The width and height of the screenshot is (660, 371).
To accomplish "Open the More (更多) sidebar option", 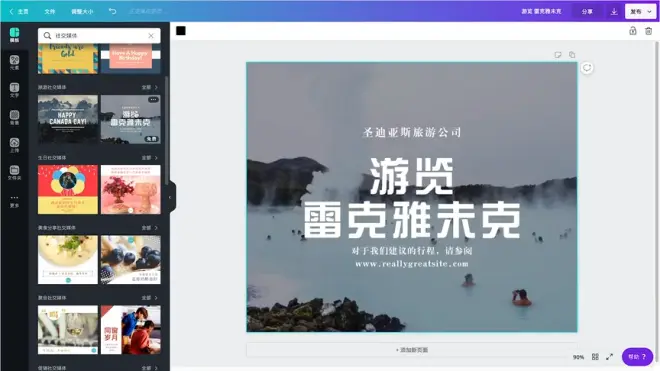I will tap(14, 200).
